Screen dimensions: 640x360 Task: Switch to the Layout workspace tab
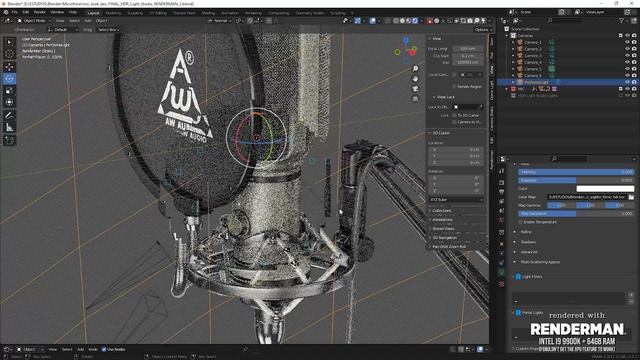[x=93, y=13]
